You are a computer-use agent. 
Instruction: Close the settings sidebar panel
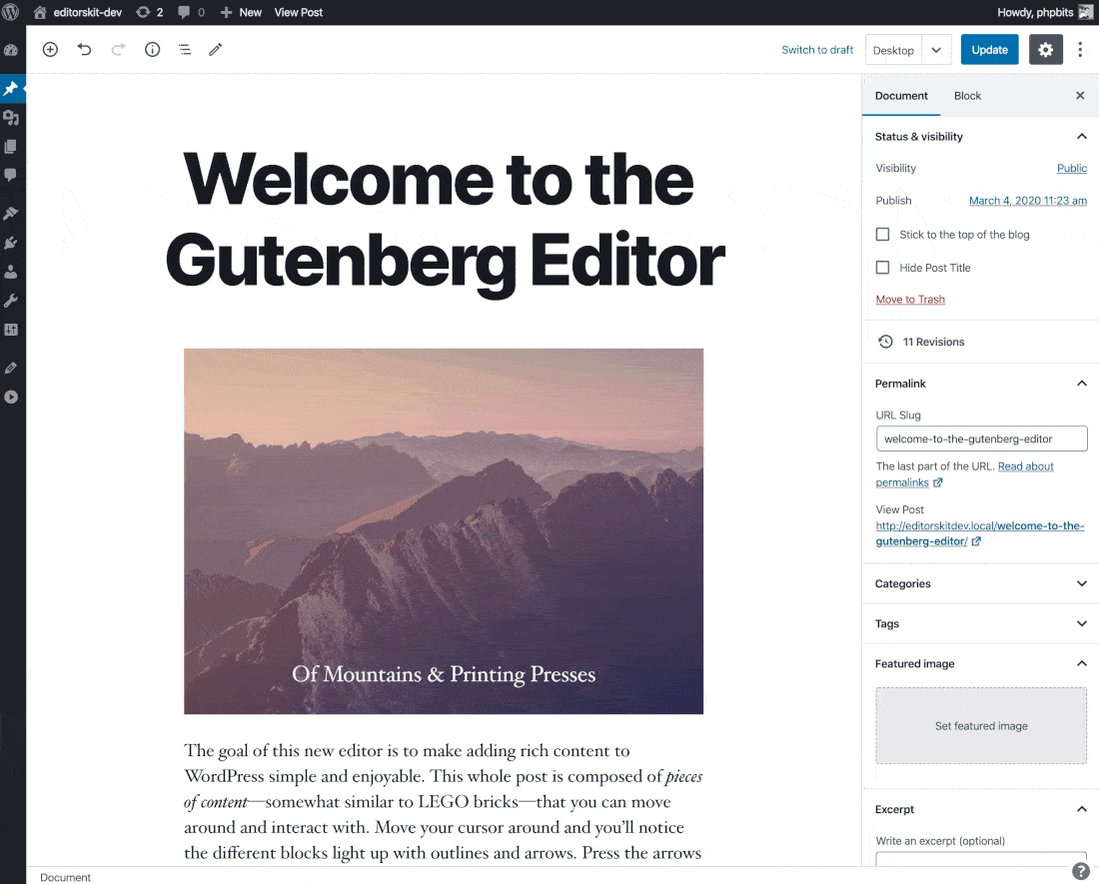click(x=1079, y=95)
